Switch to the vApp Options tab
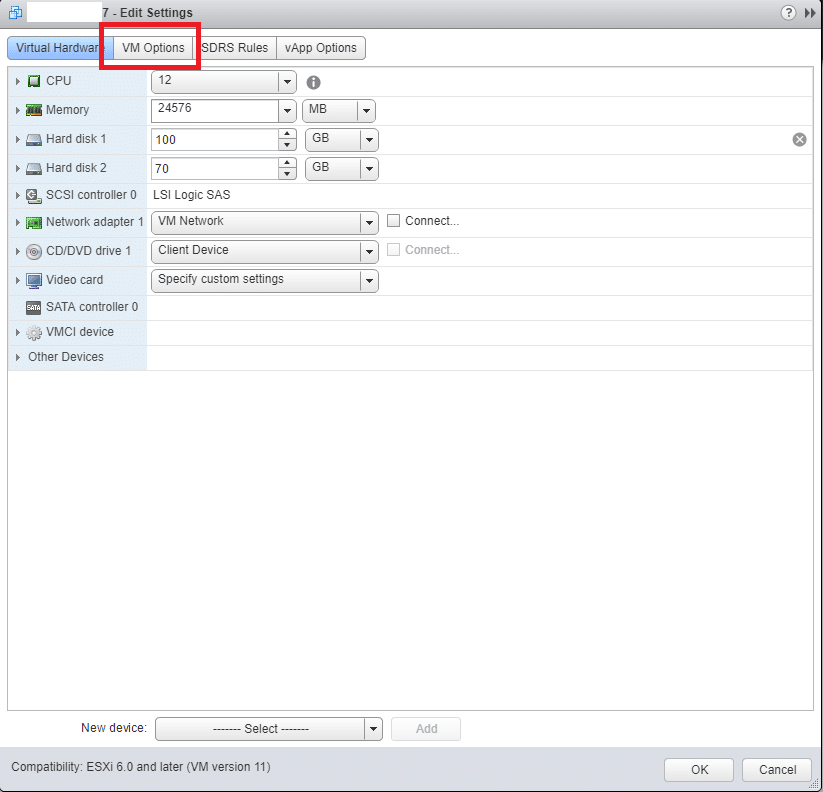The width and height of the screenshot is (823, 792). pyautogui.click(x=321, y=48)
